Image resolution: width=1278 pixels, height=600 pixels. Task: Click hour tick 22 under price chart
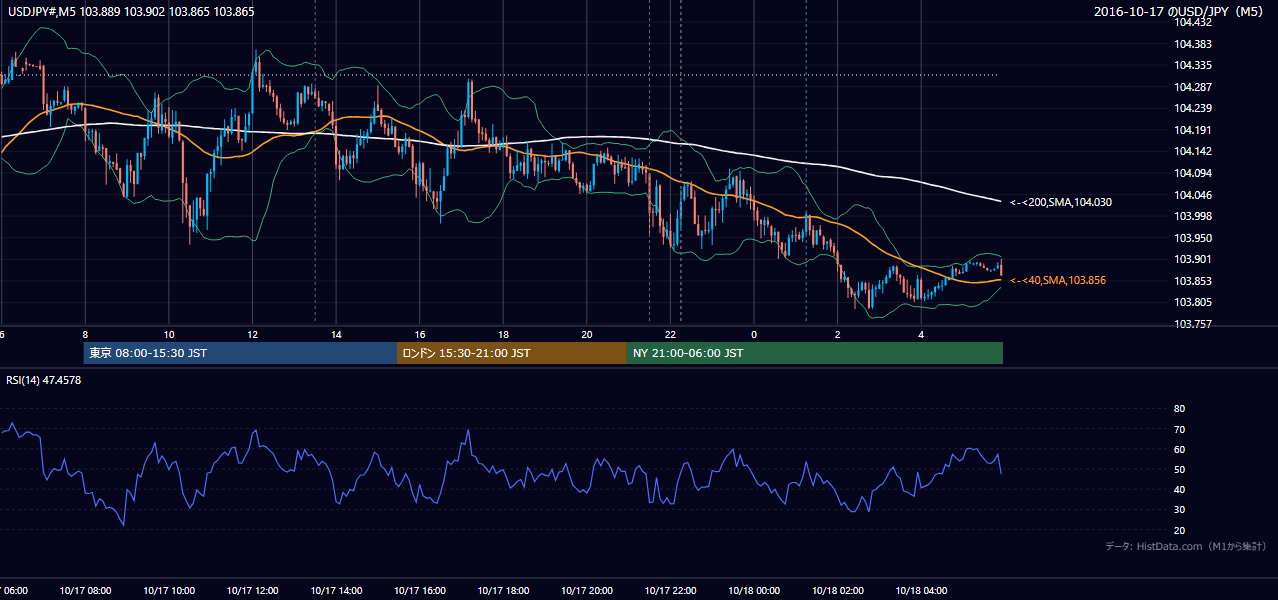[x=671, y=334]
